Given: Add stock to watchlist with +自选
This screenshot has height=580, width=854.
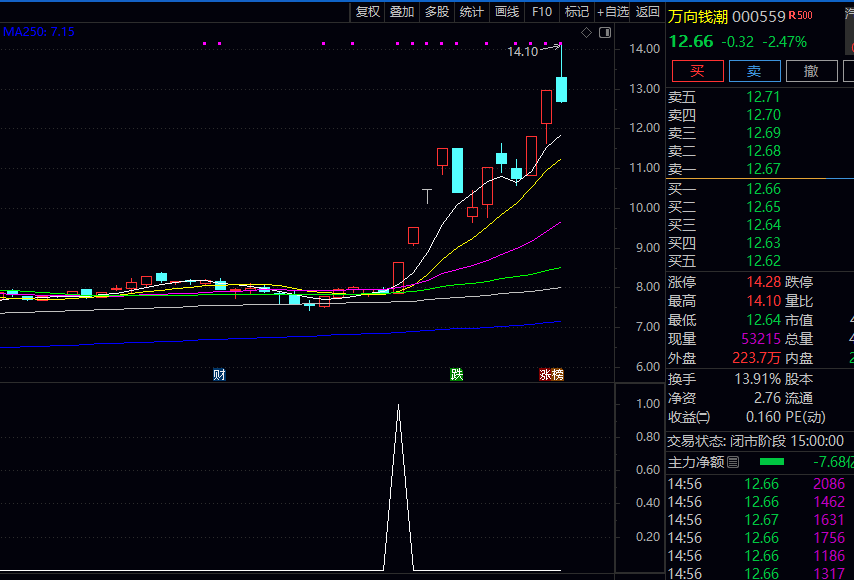Looking at the screenshot, I should pyautogui.click(x=613, y=12).
